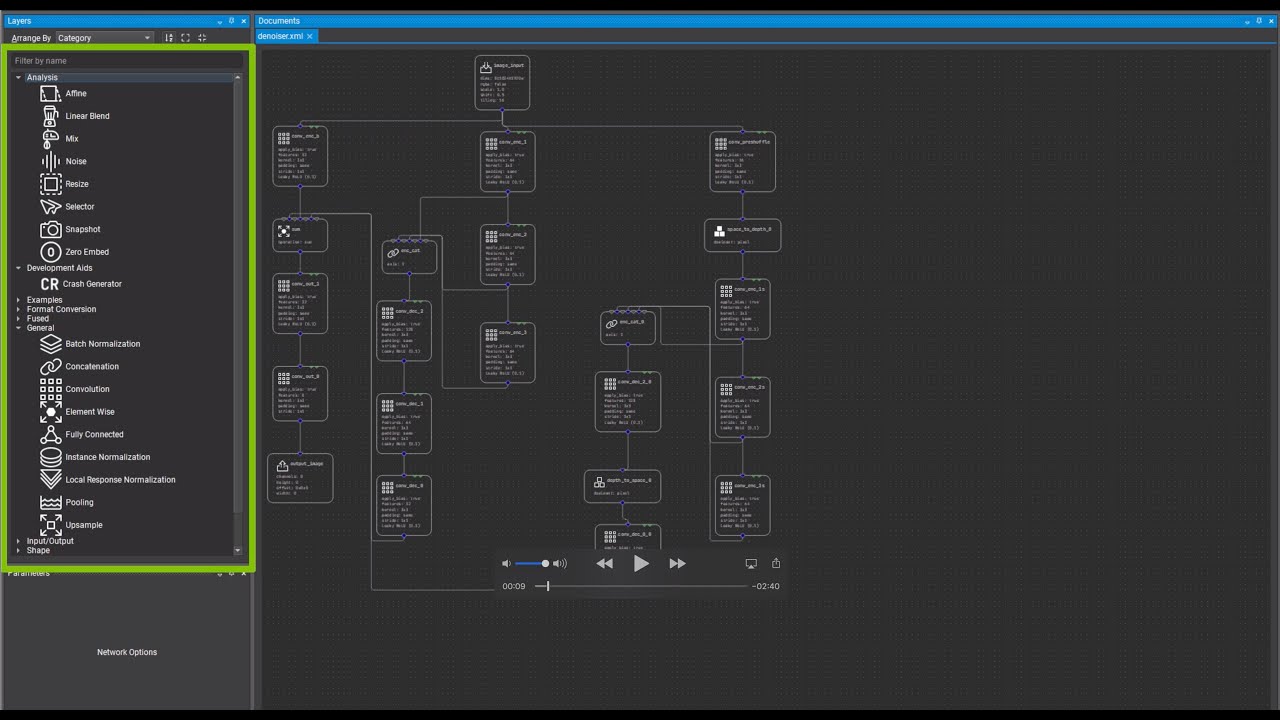Image resolution: width=1280 pixels, height=720 pixels.
Task: Collapse the Development Aids category
Action: pos(18,268)
